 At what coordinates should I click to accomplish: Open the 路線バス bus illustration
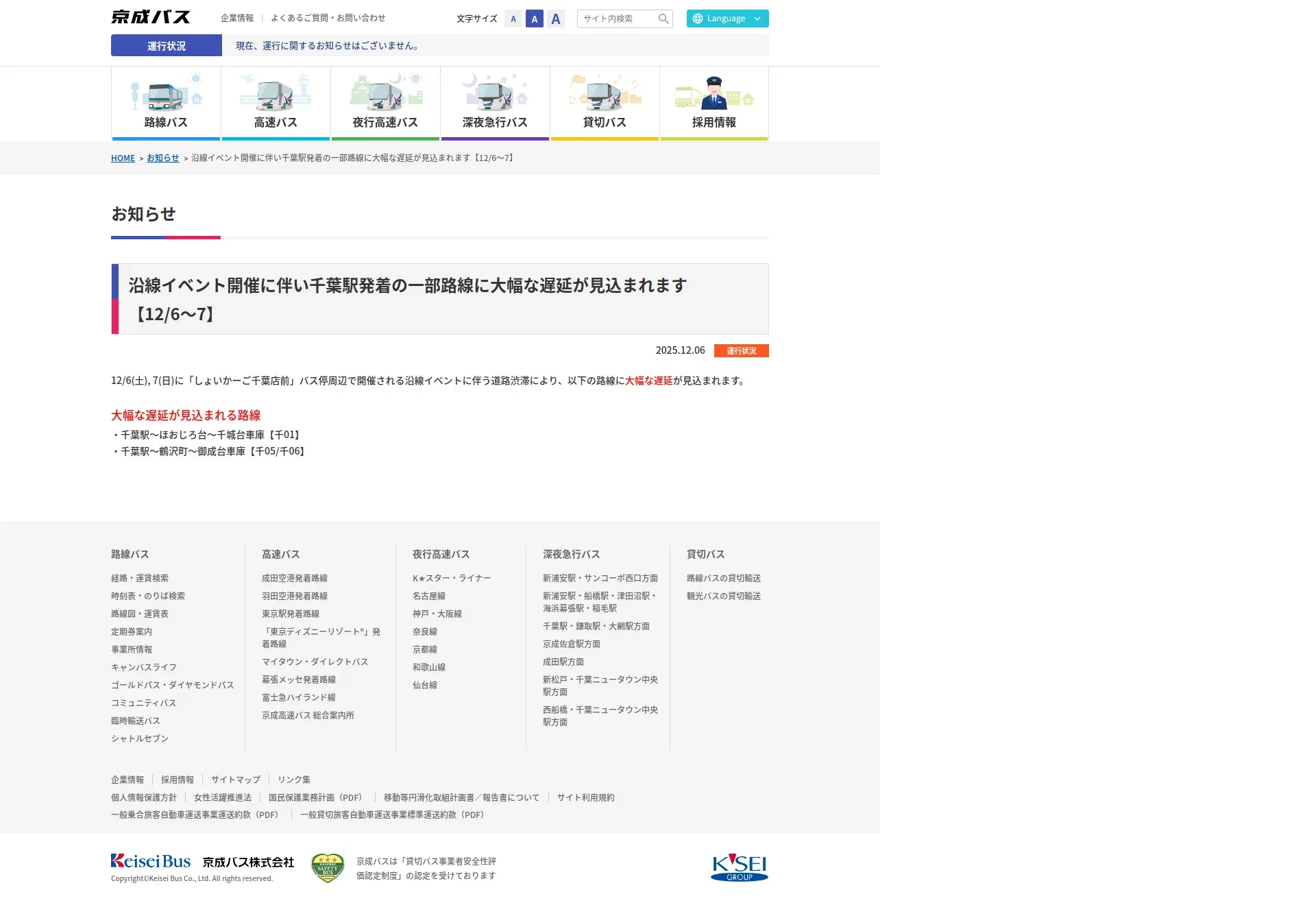166,94
